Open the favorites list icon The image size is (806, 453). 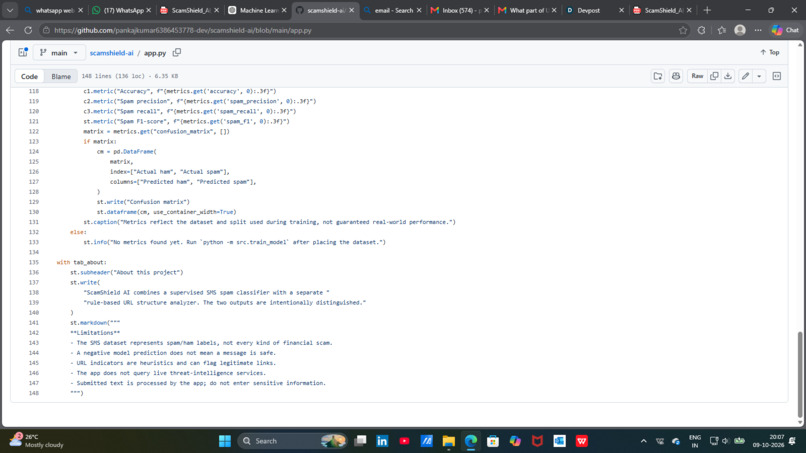tap(722, 30)
